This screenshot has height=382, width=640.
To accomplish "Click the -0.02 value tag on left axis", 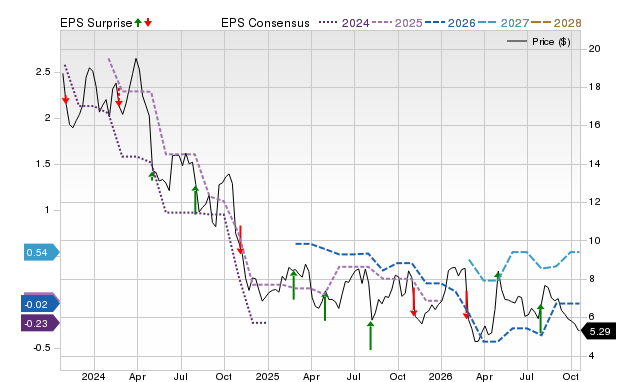I will click(x=40, y=304).
